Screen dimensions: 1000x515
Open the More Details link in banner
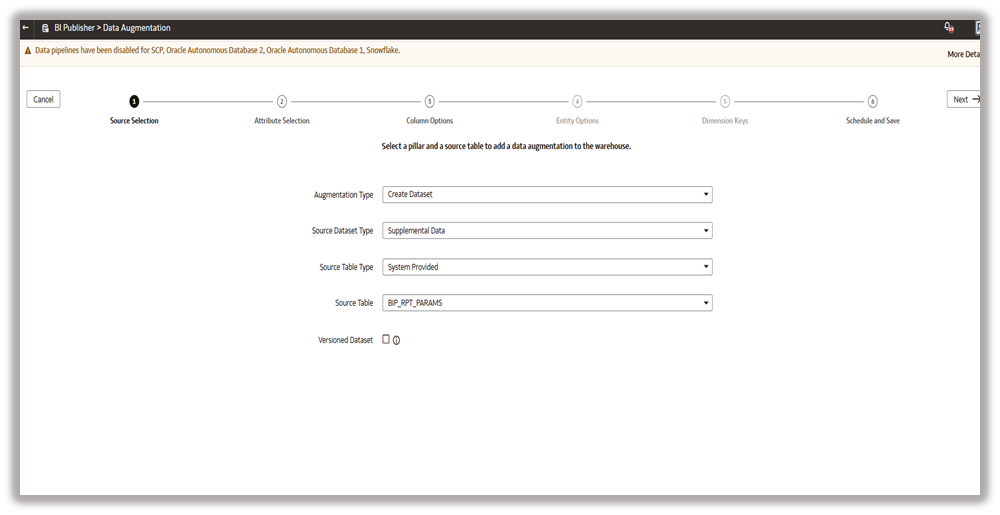coord(964,55)
